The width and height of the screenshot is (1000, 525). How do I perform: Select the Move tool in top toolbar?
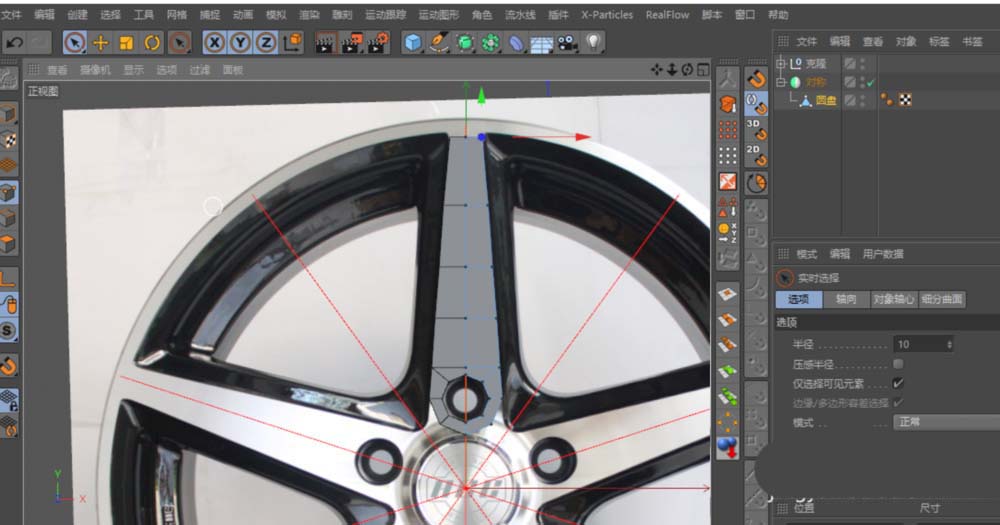click(x=101, y=42)
